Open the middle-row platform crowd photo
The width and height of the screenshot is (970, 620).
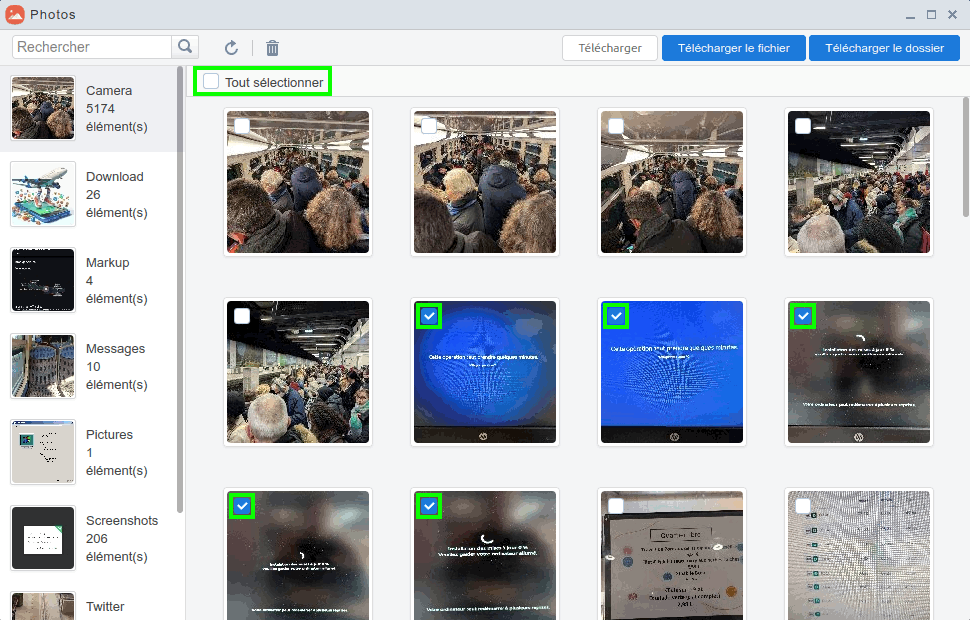298,372
